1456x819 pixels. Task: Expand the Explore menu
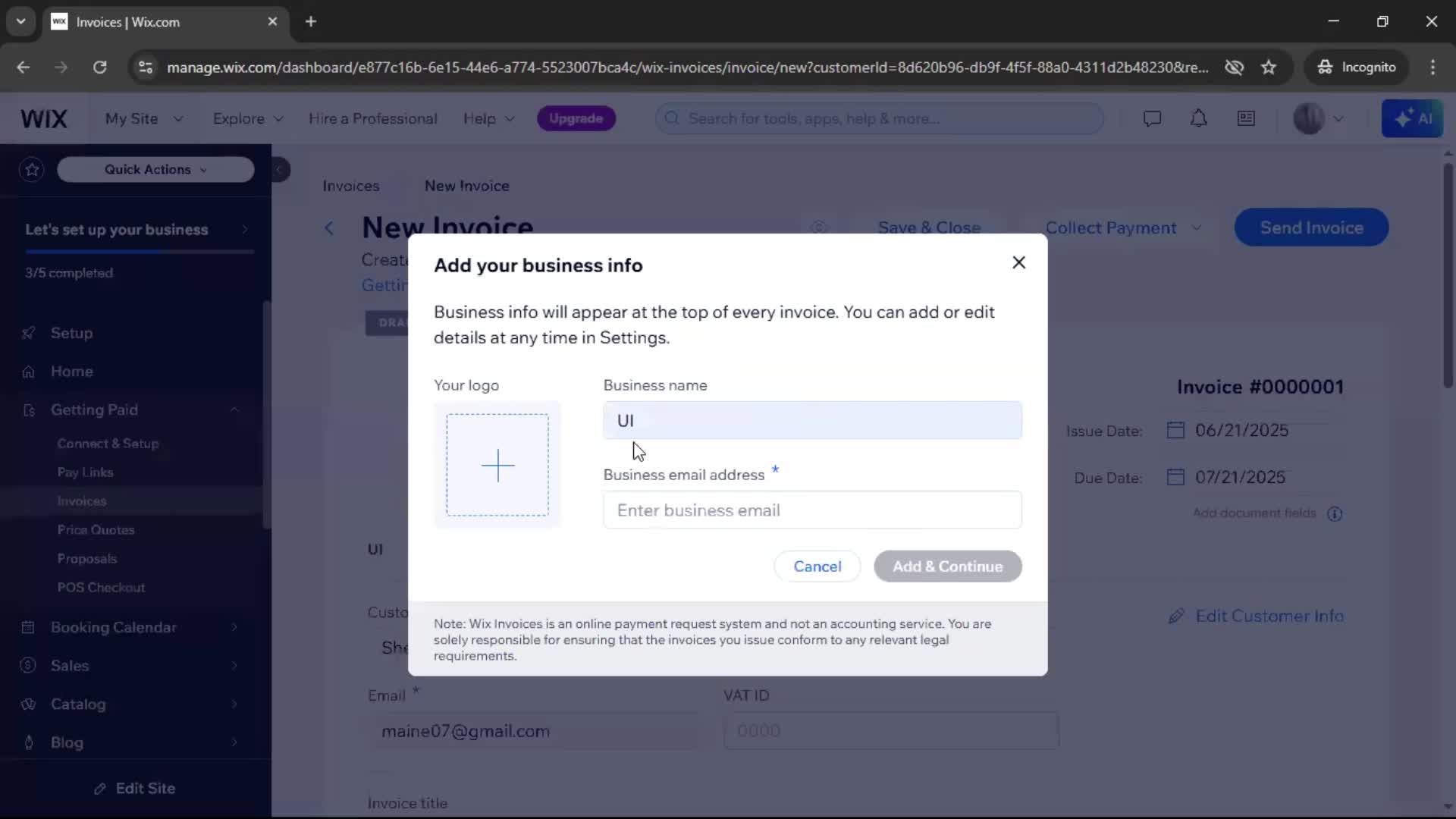248,119
